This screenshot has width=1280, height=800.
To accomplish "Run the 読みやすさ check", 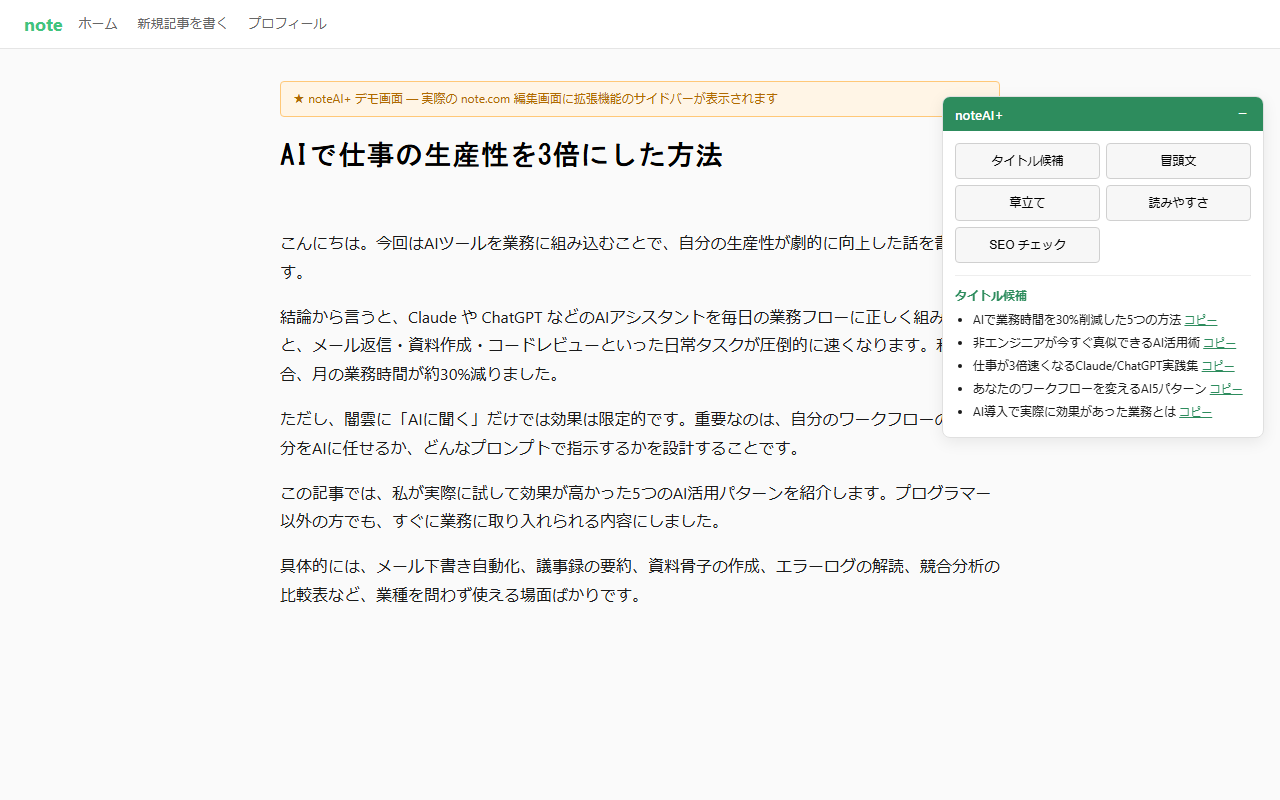I will [1178, 203].
